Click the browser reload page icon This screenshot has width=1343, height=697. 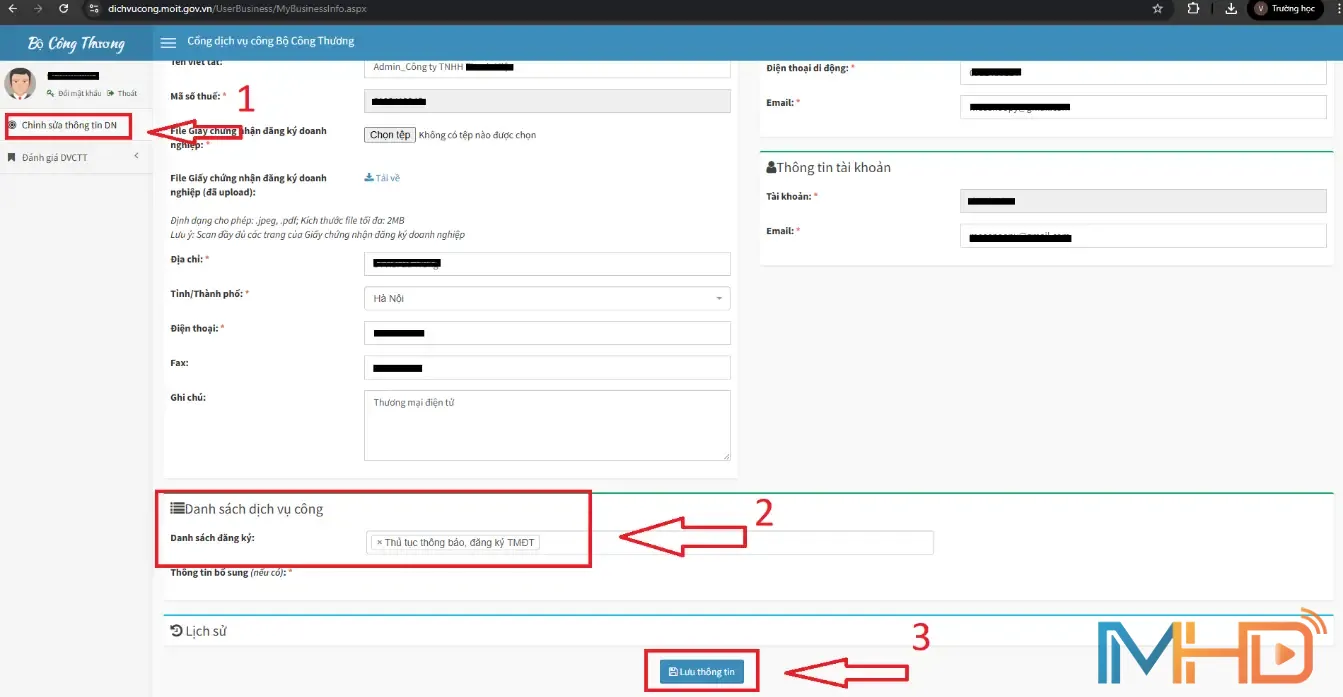63,8
